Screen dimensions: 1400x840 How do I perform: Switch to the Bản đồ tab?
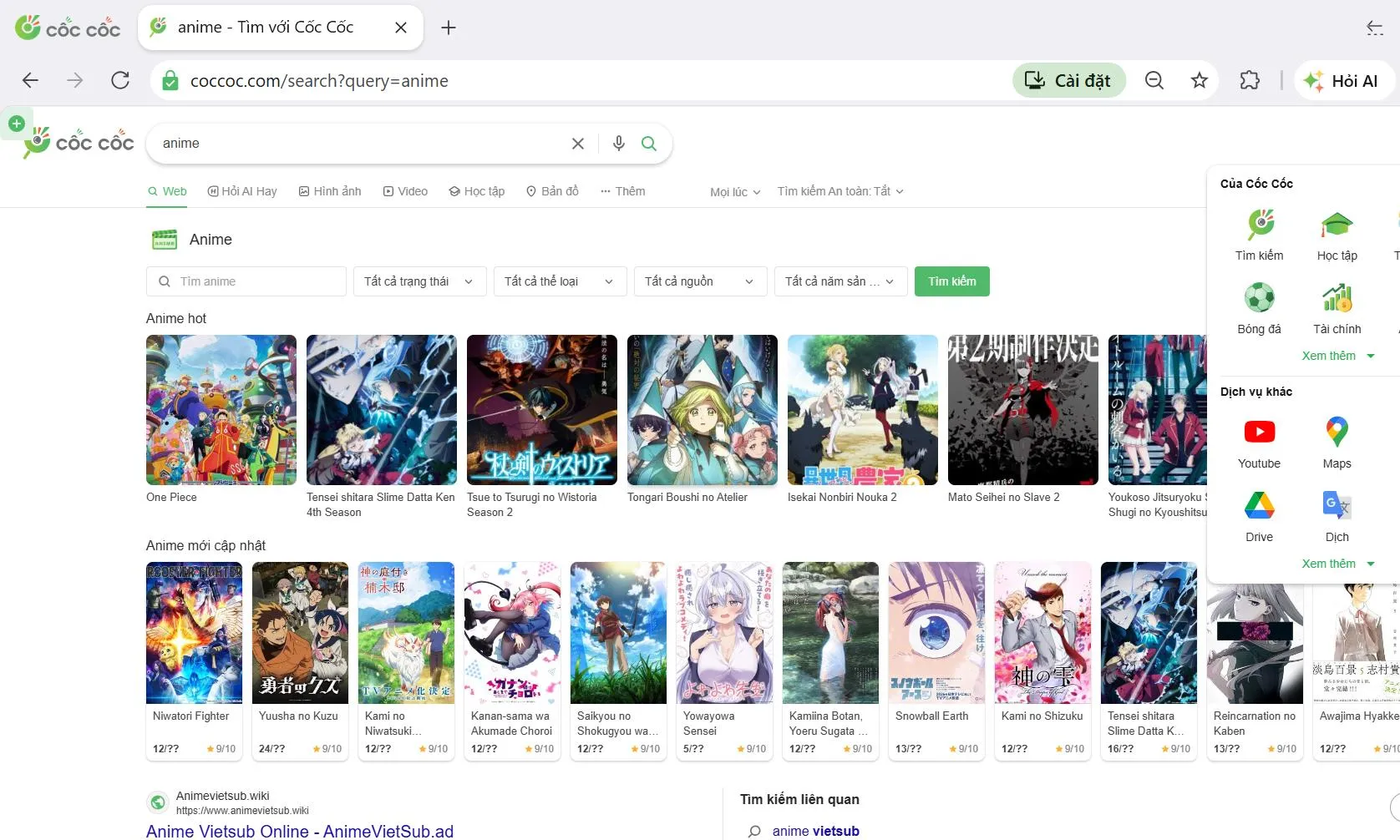pos(552,191)
